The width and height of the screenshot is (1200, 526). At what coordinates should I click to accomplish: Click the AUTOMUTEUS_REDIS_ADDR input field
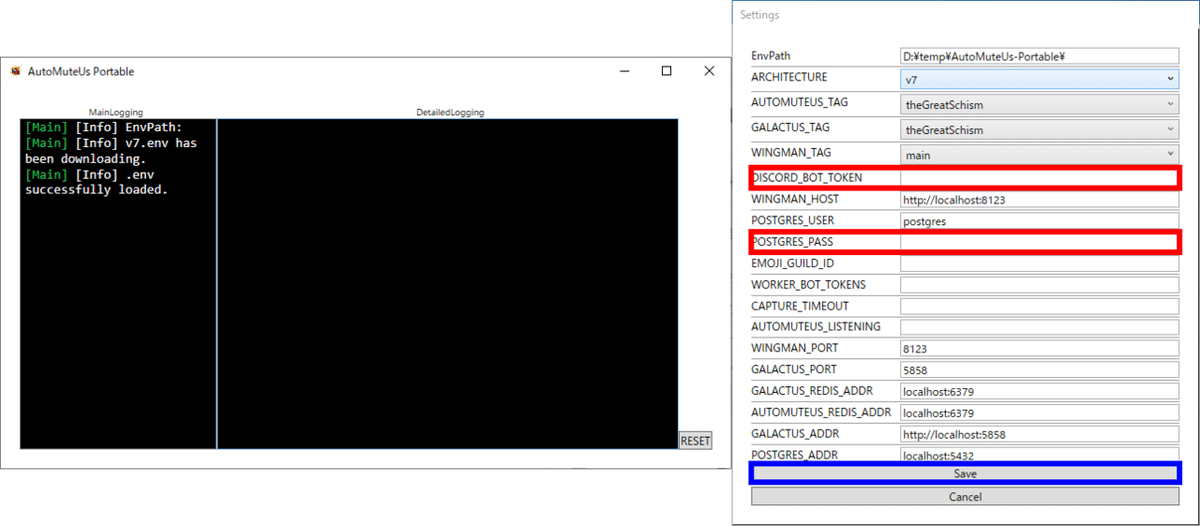[1040, 412]
